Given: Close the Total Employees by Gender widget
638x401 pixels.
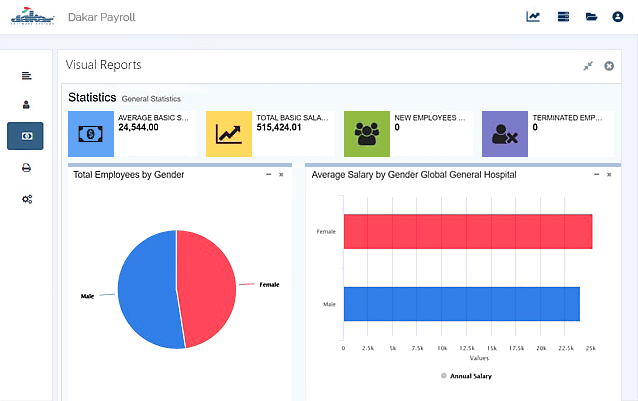Looking at the screenshot, I should click(x=281, y=174).
